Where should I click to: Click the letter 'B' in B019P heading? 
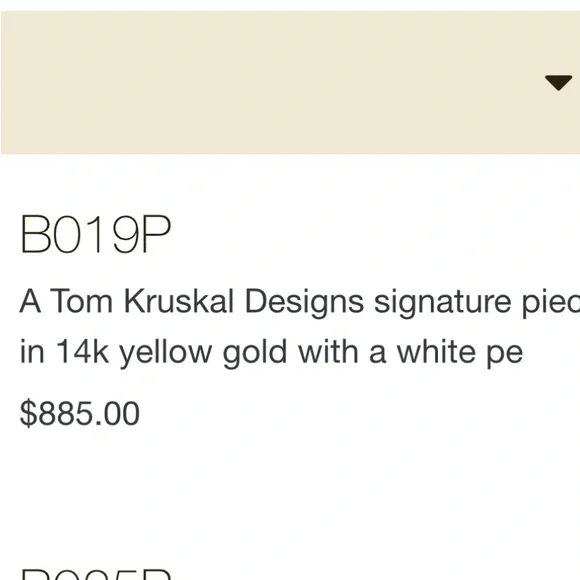click(36, 234)
